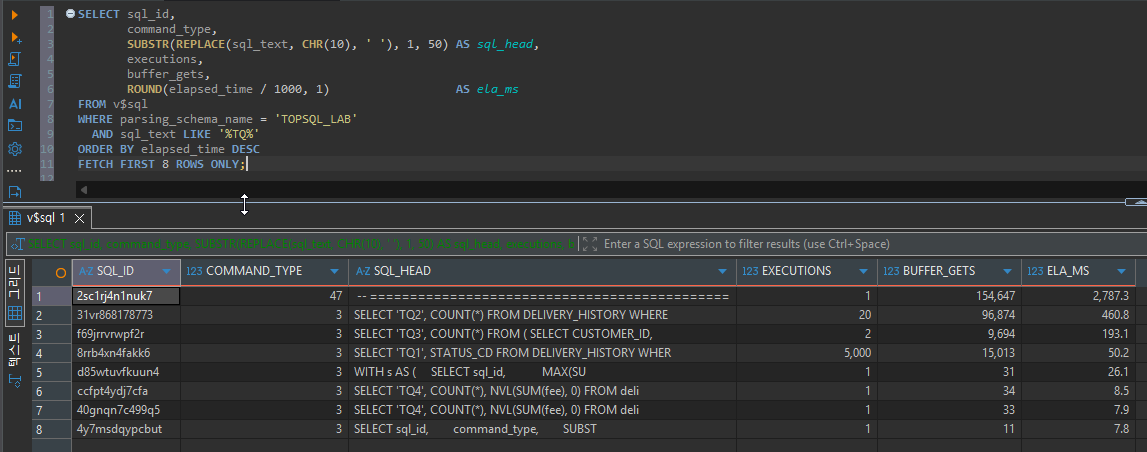Place cursor on line number 7 gutter
This screenshot has height=452, width=1147.
(48, 104)
